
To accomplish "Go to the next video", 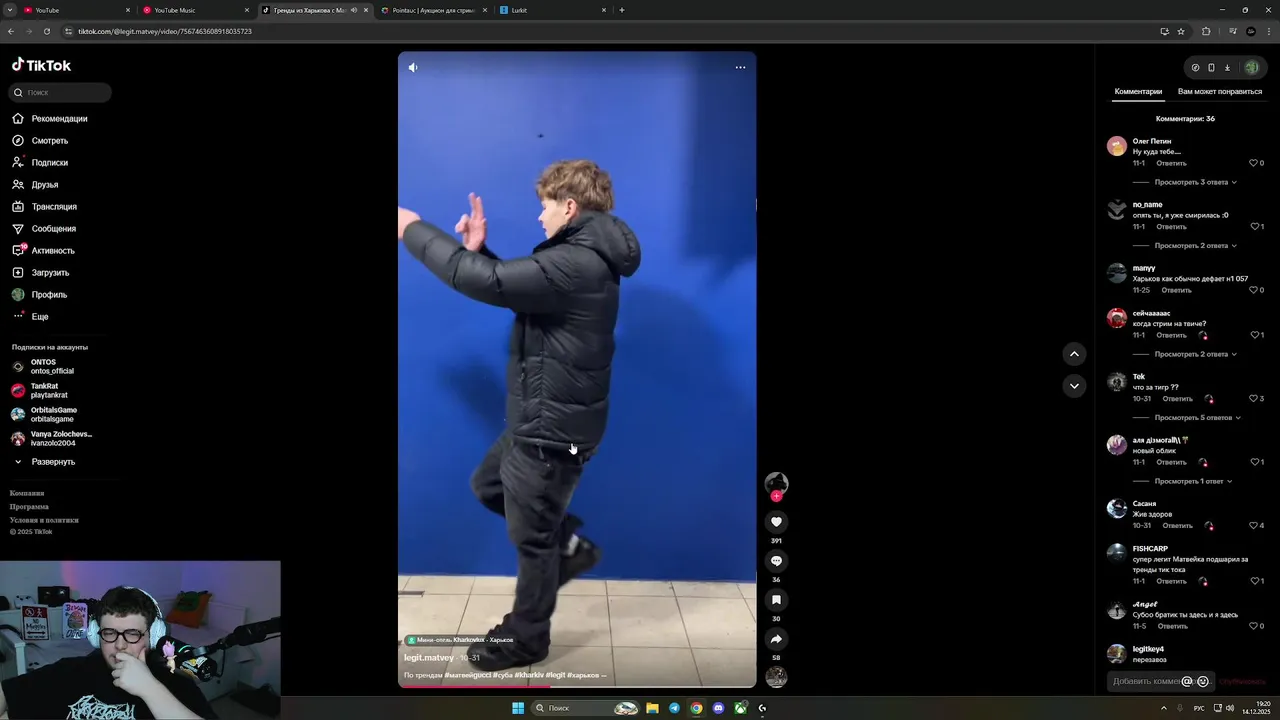I will [1074, 385].
